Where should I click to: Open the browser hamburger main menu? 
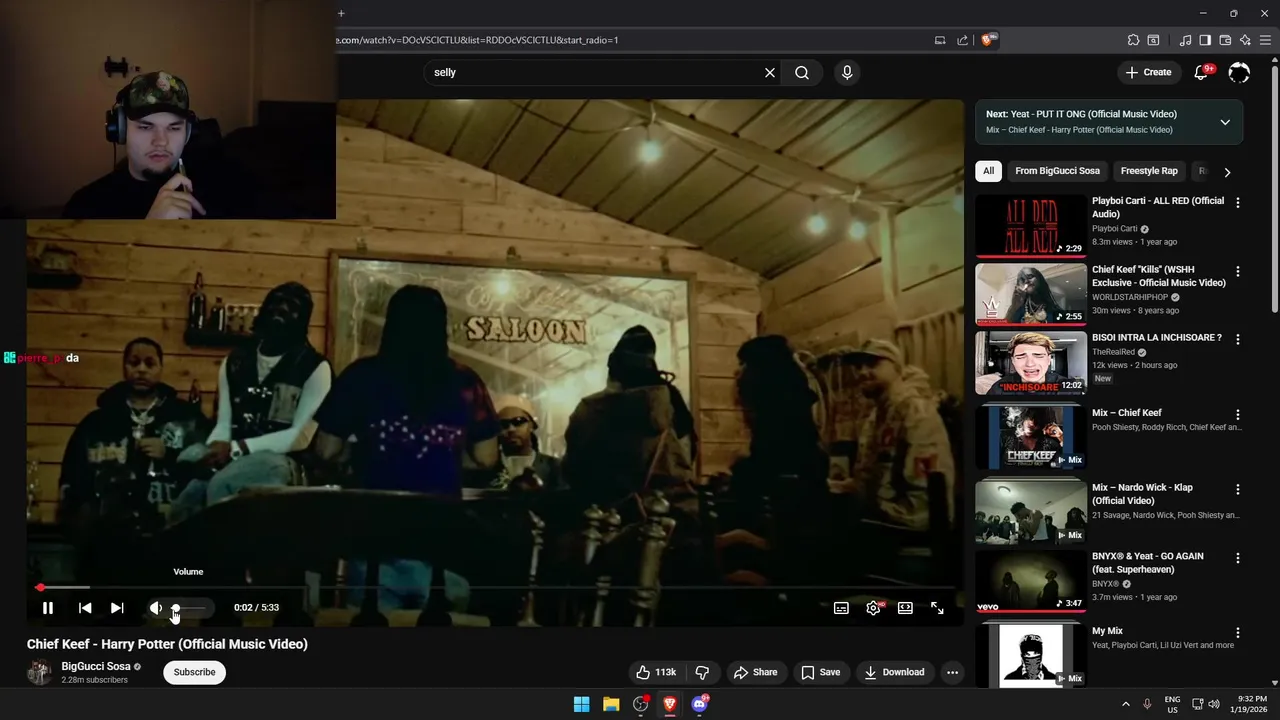coord(1265,40)
